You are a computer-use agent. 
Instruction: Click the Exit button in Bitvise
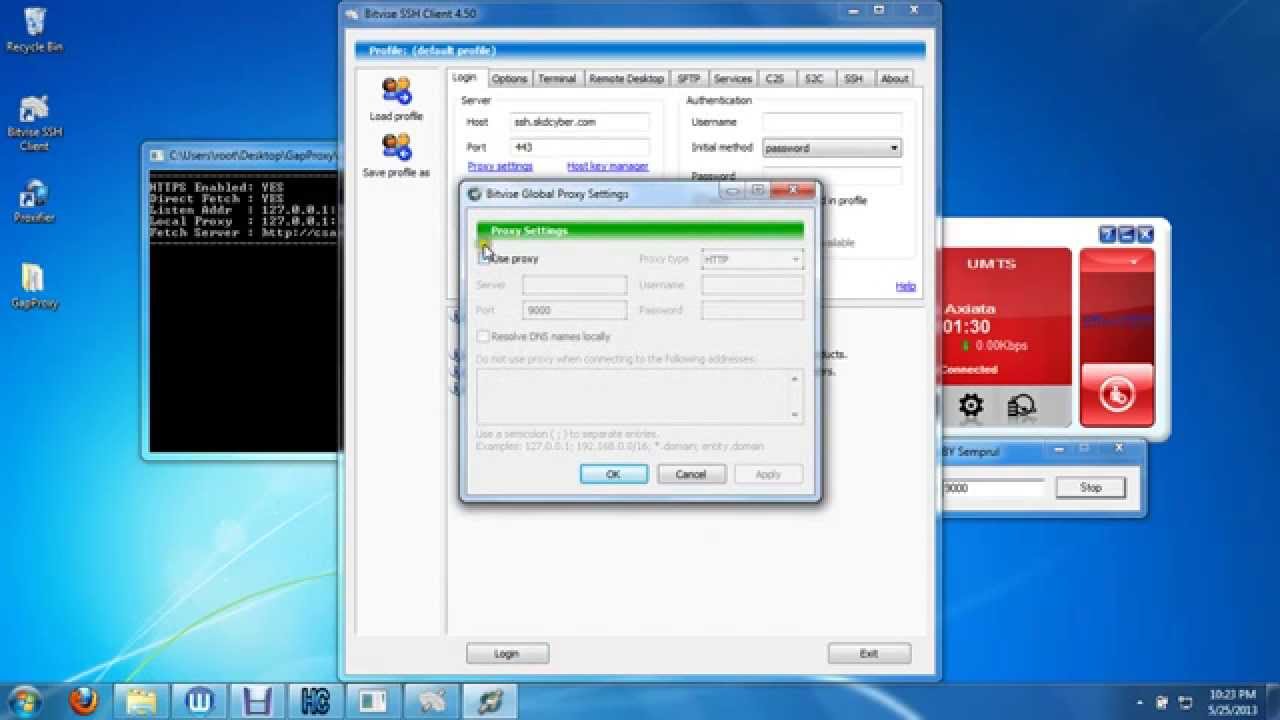pyautogui.click(x=869, y=654)
